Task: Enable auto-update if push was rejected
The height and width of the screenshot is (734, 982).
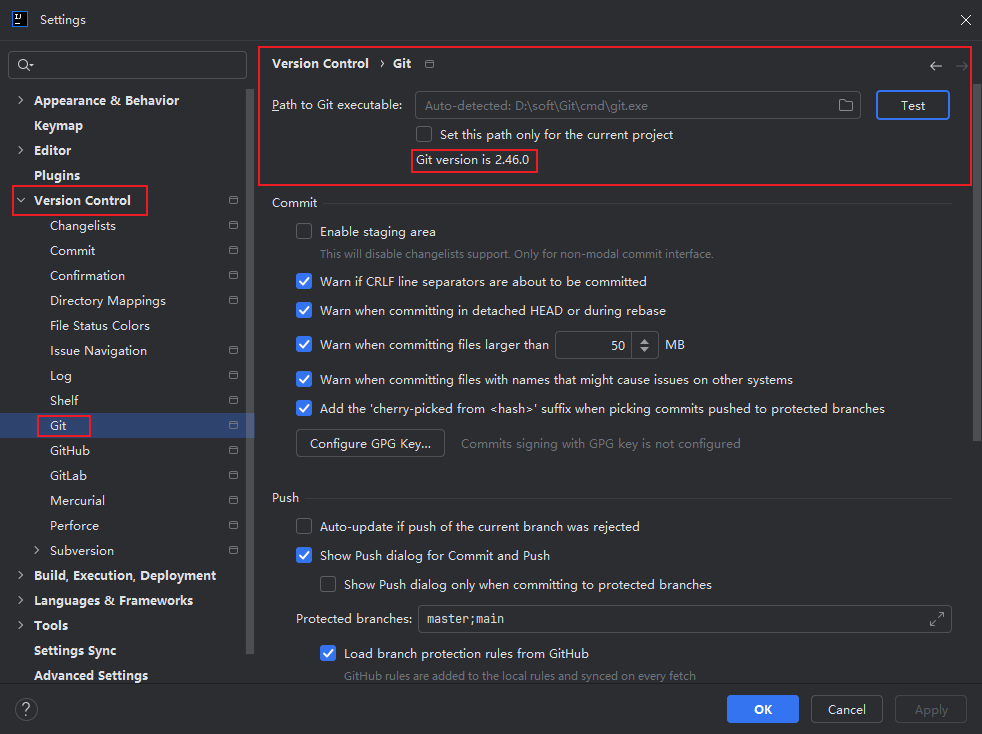Action: pyautogui.click(x=304, y=527)
